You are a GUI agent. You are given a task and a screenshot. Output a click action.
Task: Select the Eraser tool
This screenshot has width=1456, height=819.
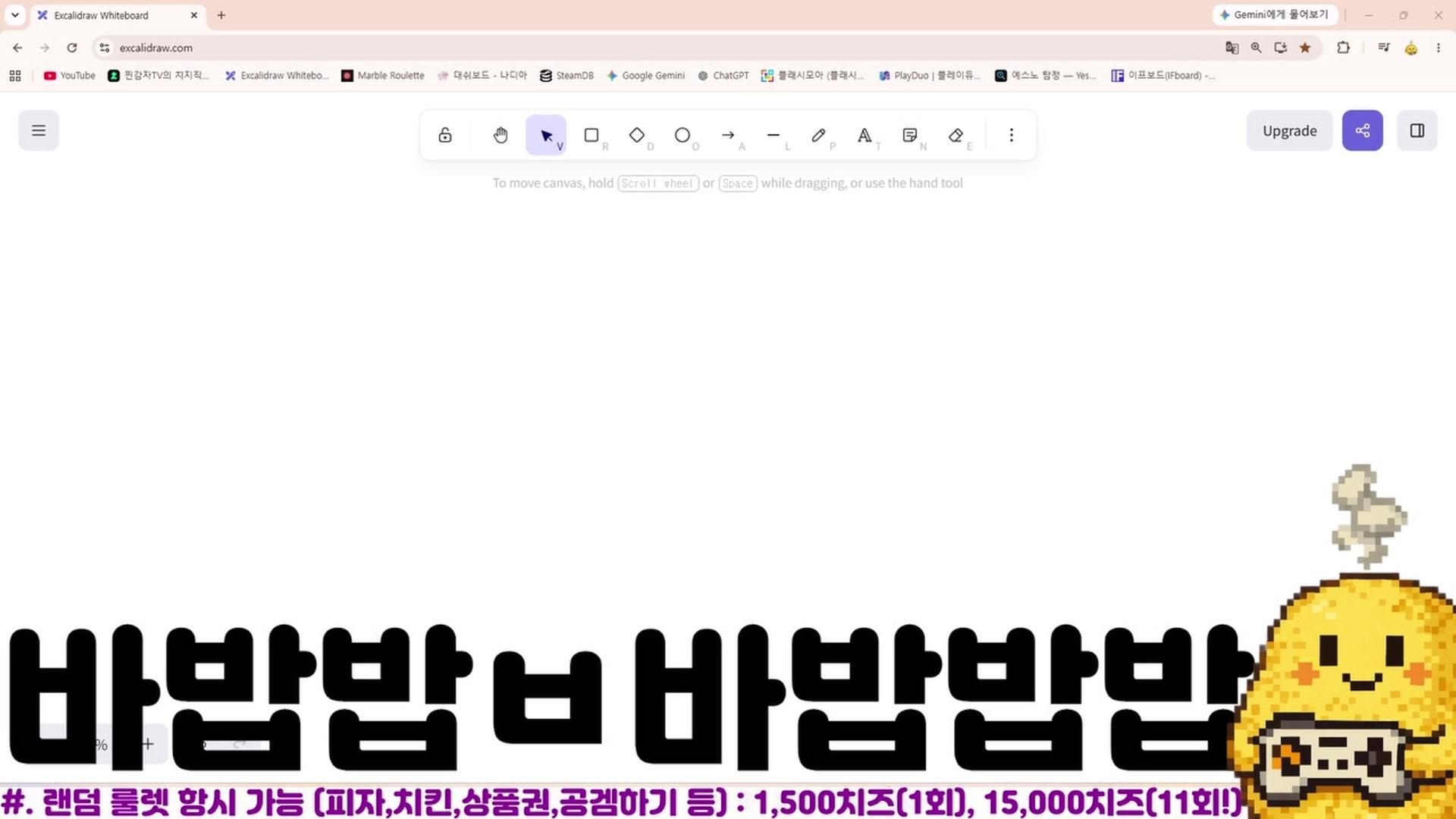(x=955, y=135)
